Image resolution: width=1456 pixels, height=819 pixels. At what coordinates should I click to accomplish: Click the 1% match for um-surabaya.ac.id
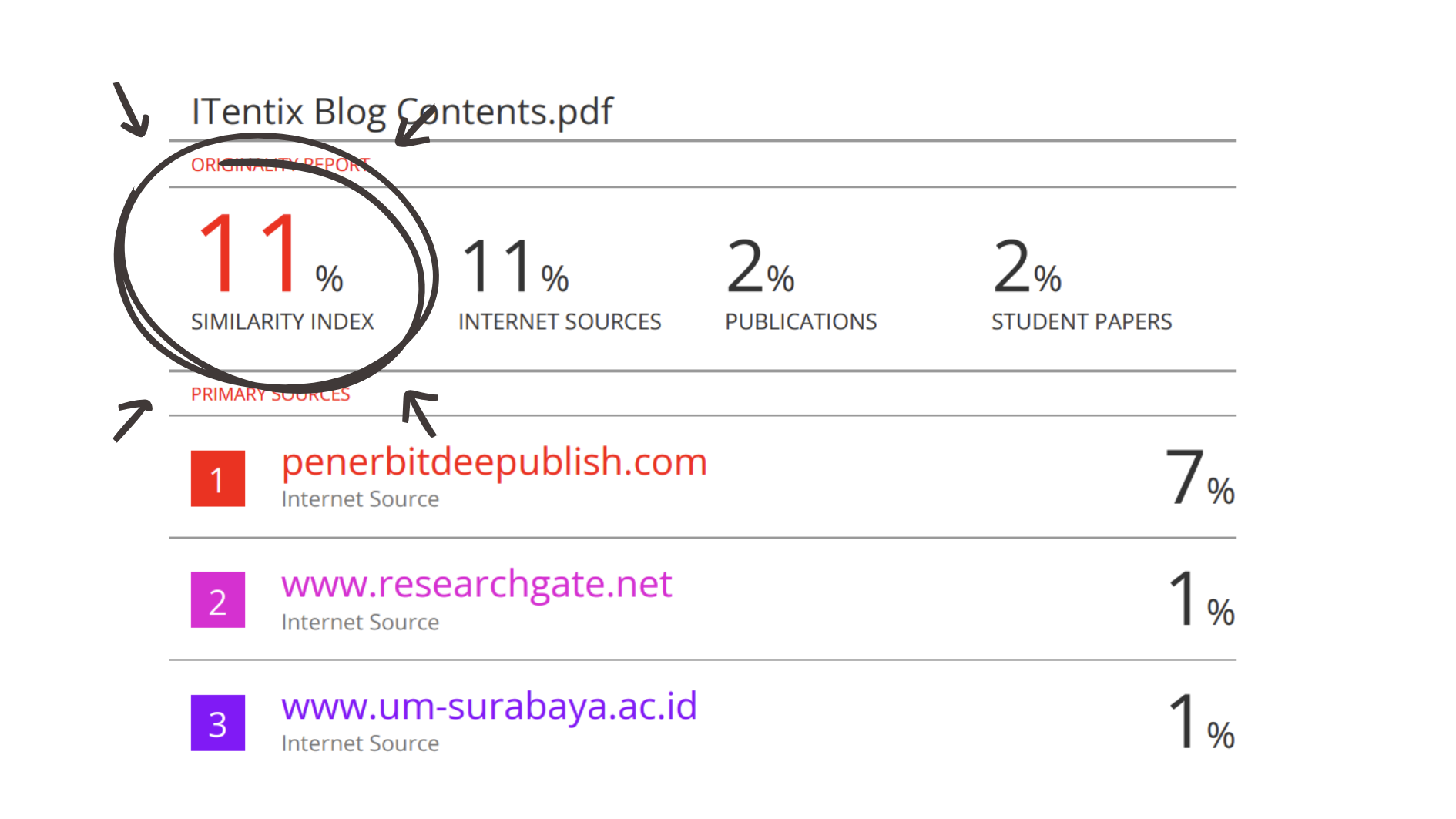point(1200,722)
